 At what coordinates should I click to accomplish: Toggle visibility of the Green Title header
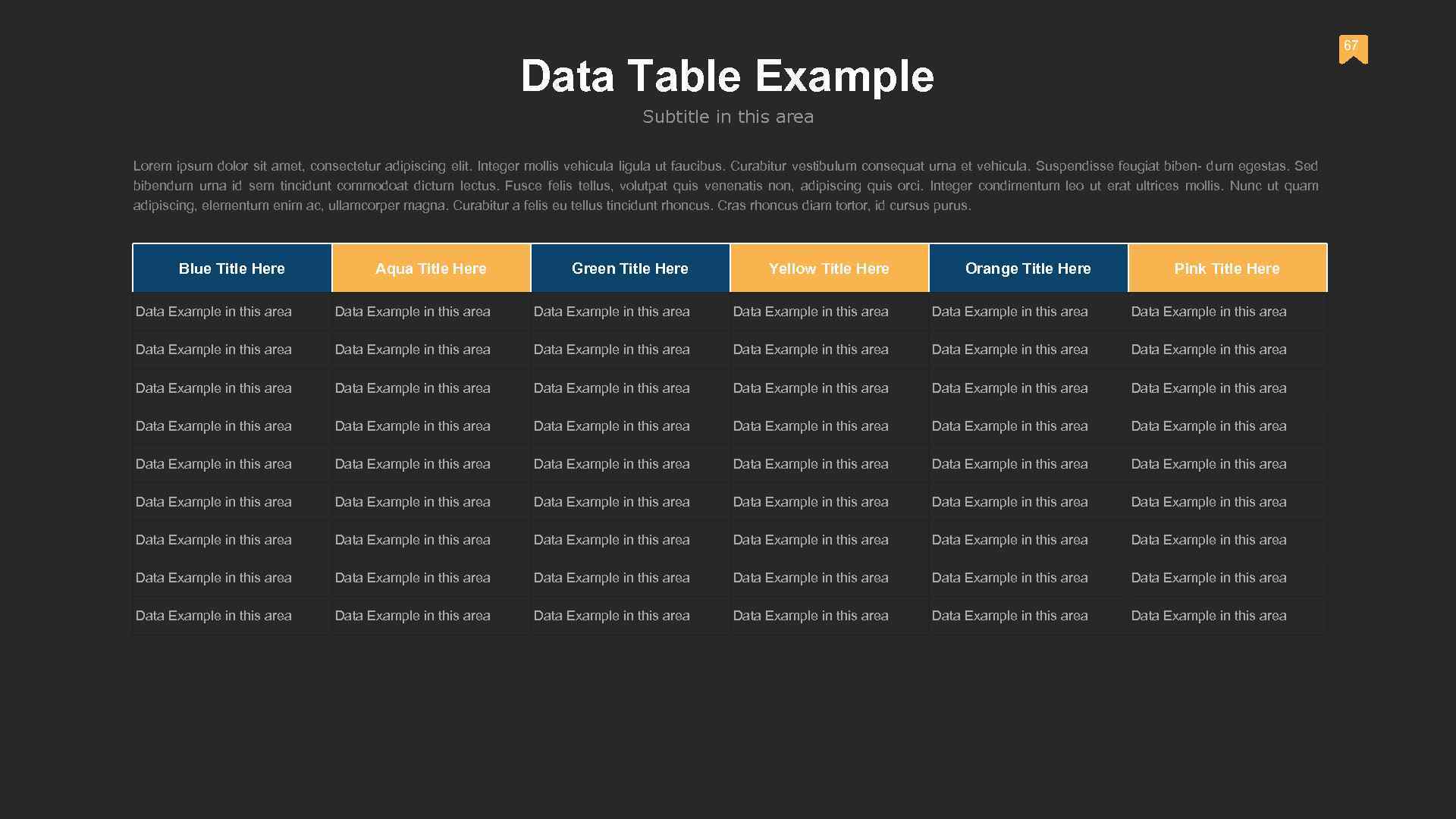pos(629,267)
